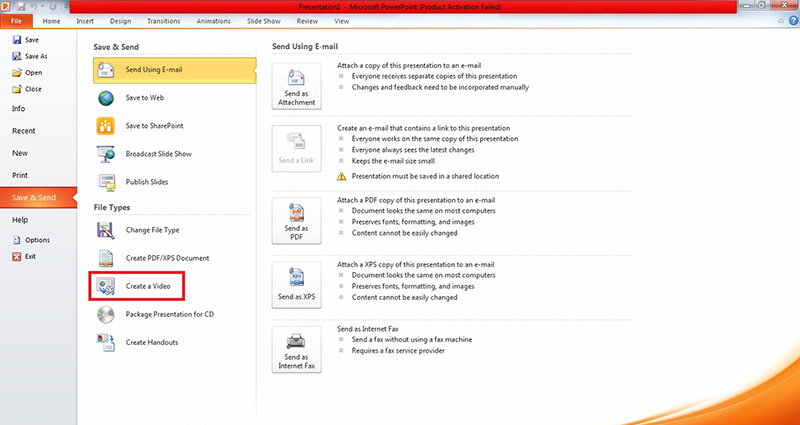The width and height of the screenshot is (800, 425).
Task: Click Send as PDF button
Action: click(296, 221)
